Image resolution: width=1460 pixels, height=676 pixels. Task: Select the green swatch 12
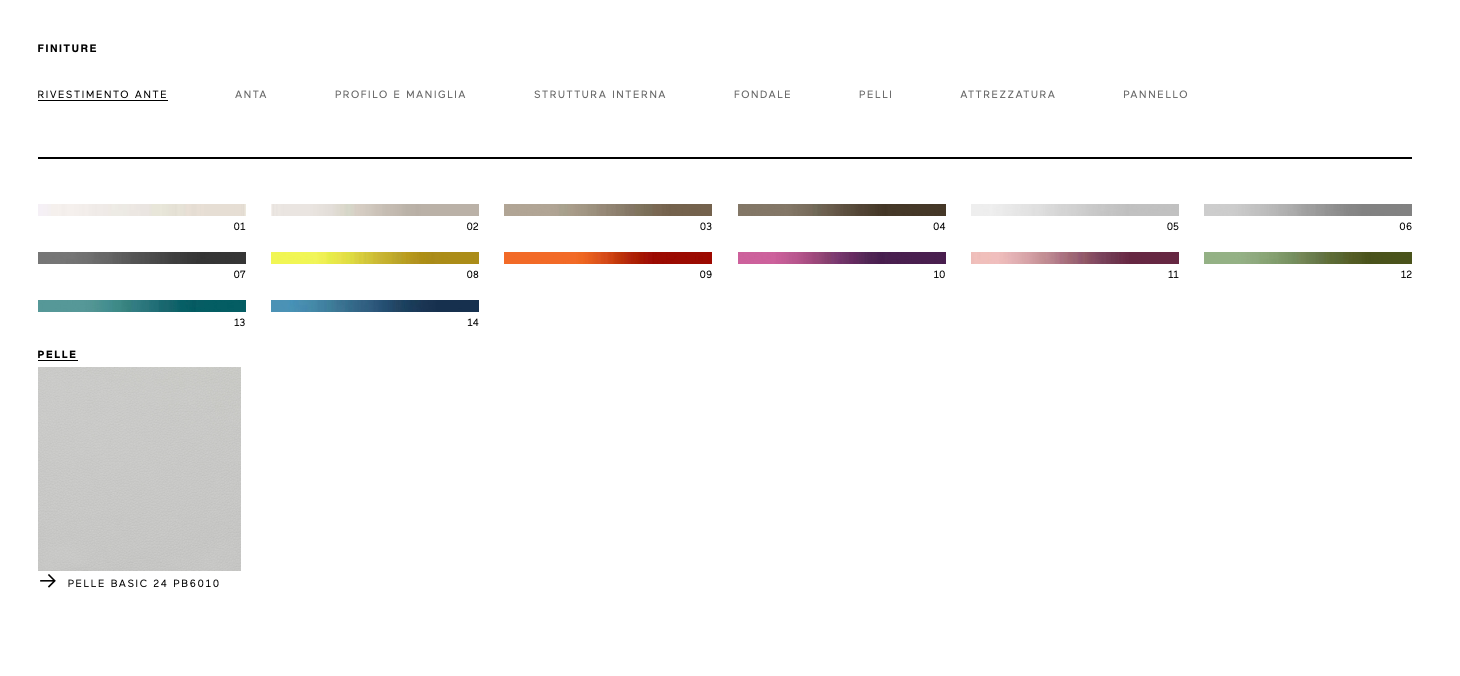[x=1307, y=258]
